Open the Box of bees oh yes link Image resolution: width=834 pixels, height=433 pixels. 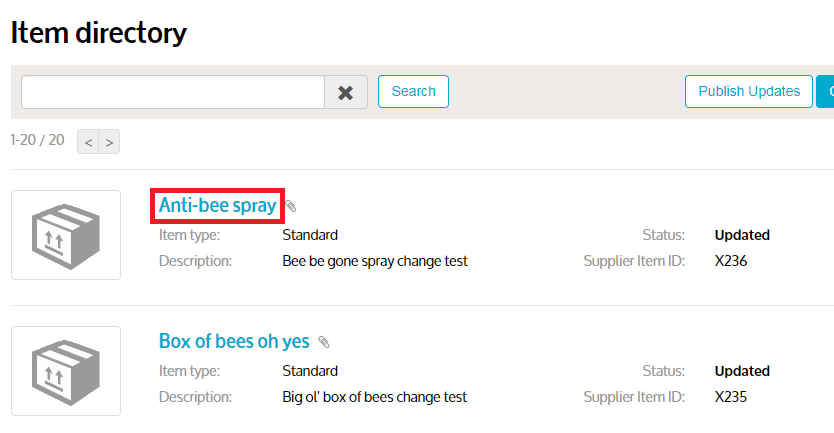234,341
